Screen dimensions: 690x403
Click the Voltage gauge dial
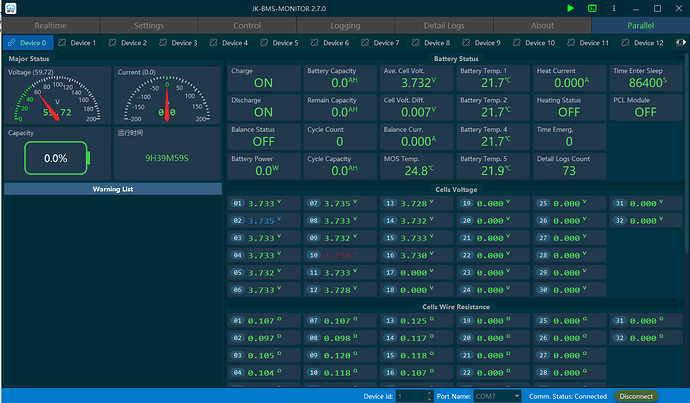click(x=57, y=99)
